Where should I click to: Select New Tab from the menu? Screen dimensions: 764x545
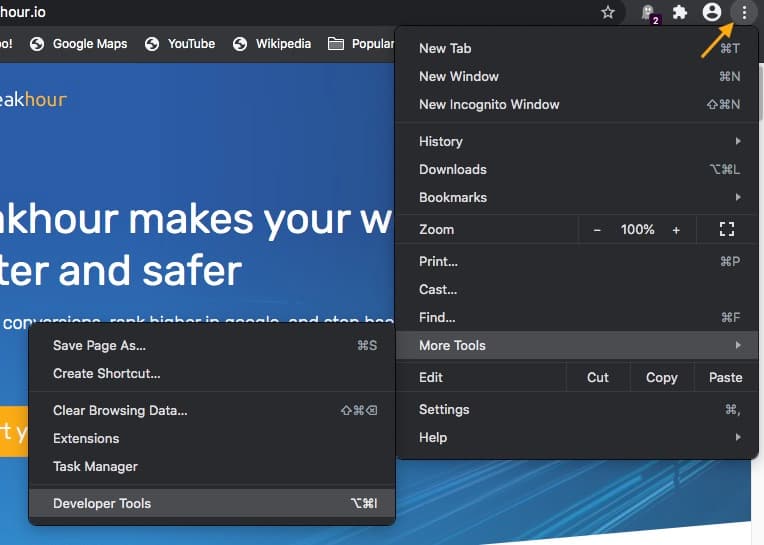pos(577,48)
